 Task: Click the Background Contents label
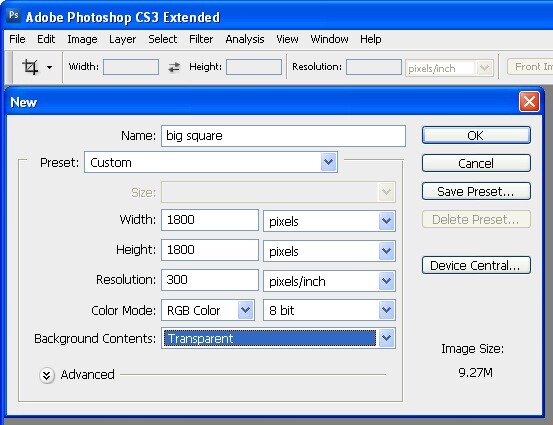[95, 339]
